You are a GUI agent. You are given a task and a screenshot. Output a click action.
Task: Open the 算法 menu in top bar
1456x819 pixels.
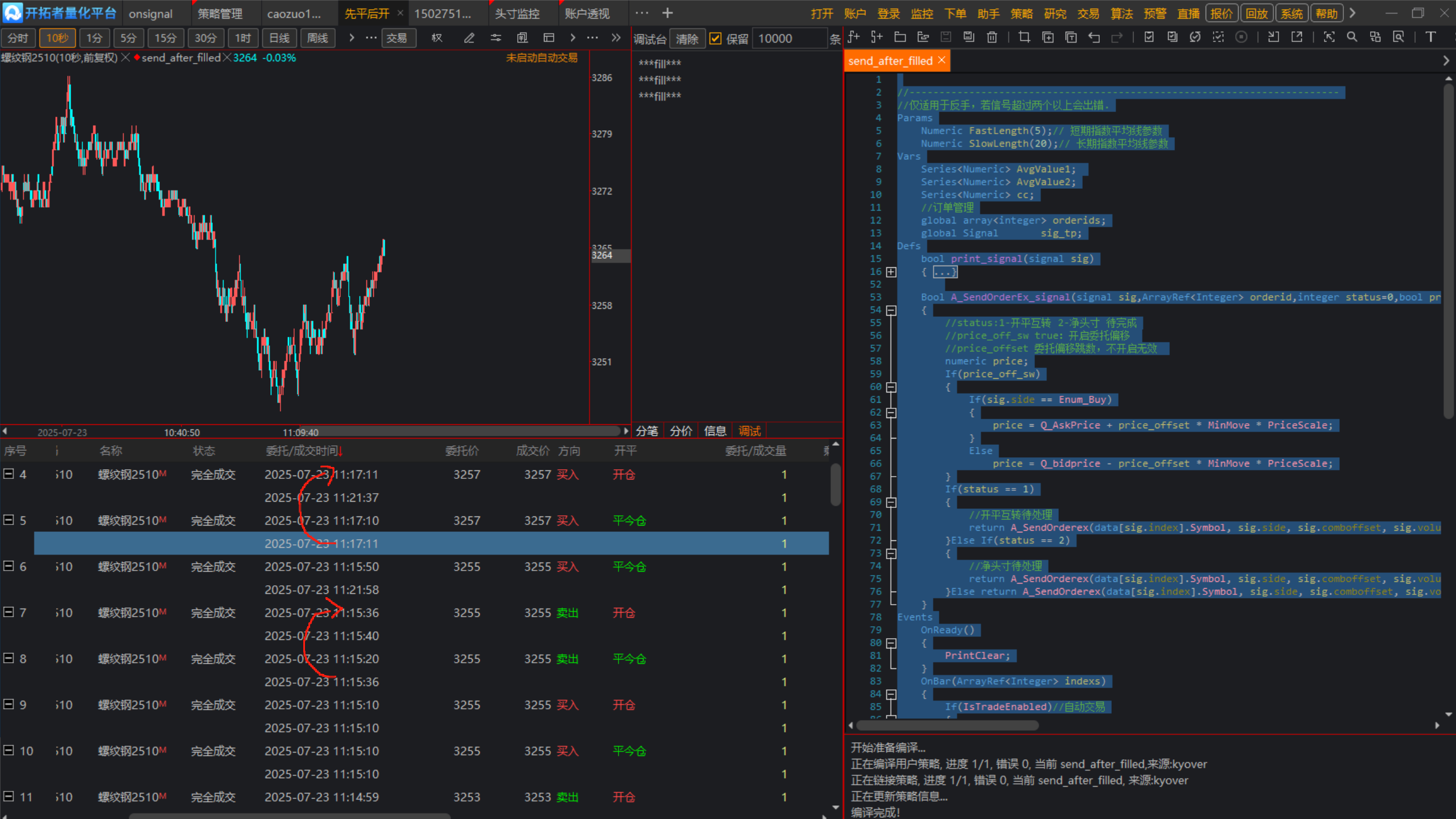[x=1122, y=14]
